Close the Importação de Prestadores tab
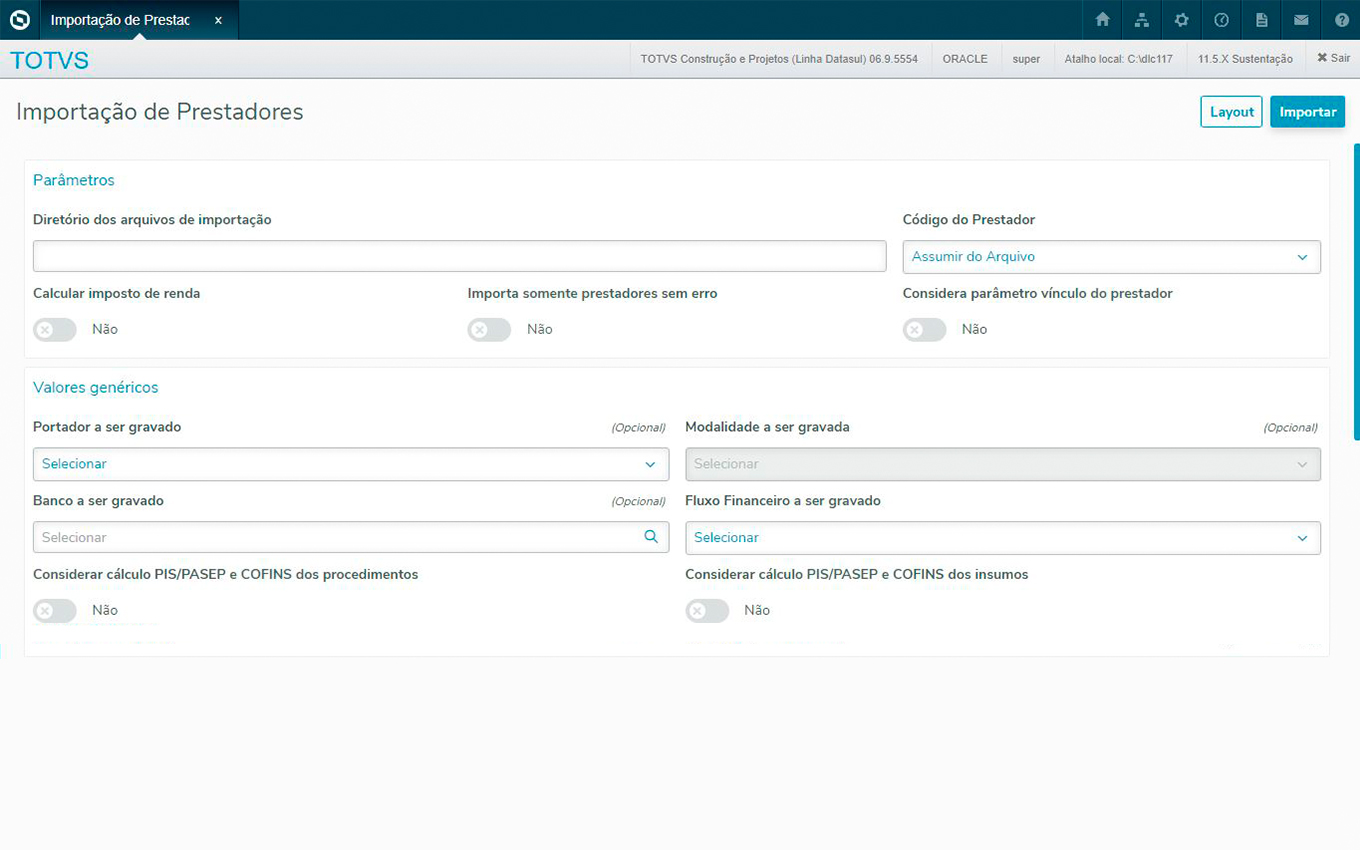 [x=218, y=20]
